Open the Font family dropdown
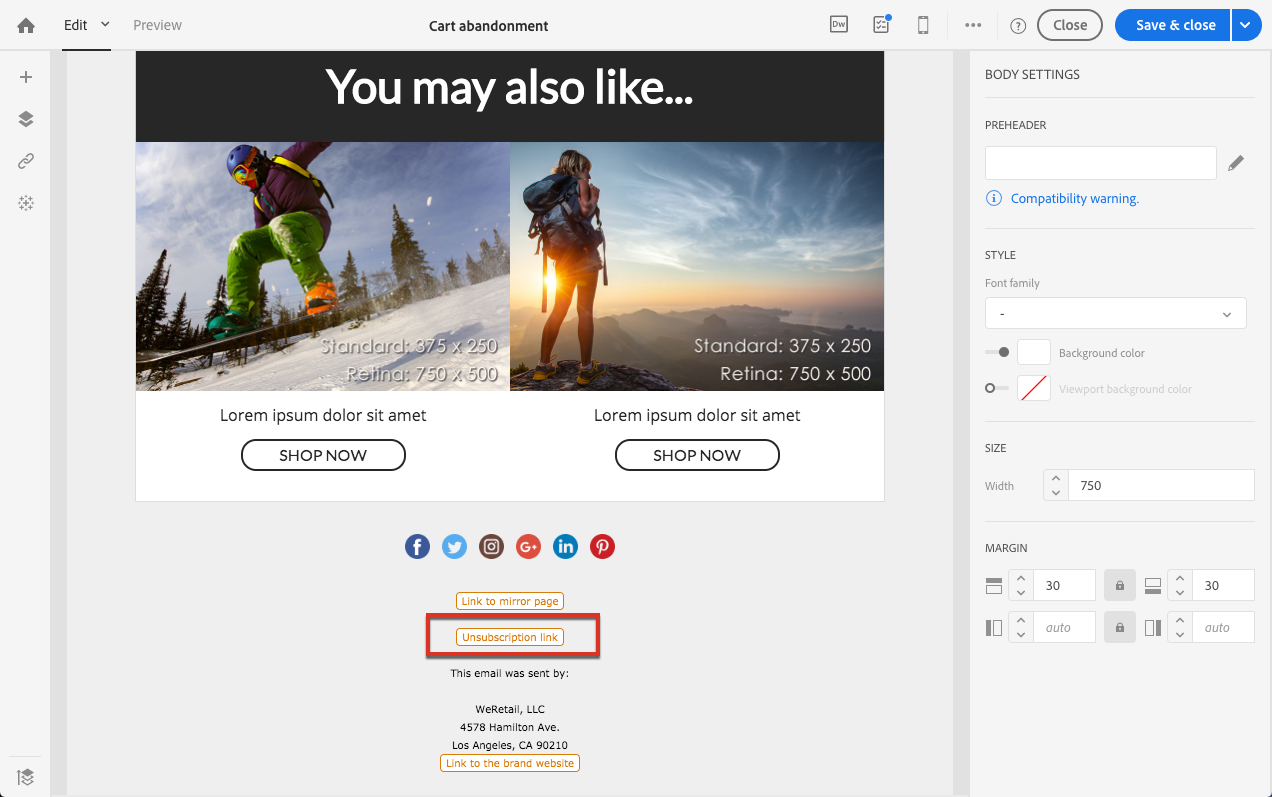 click(1115, 313)
